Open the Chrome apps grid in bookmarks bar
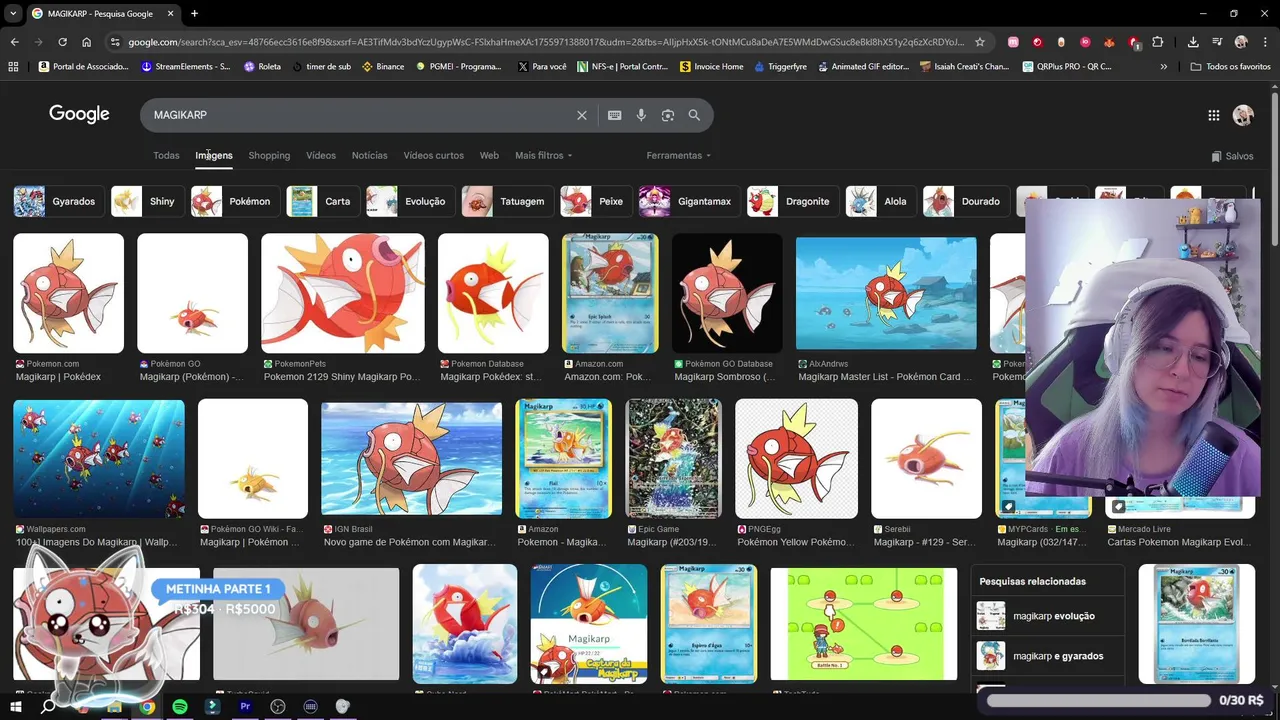This screenshot has height=720, width=1280. (13, 67)
